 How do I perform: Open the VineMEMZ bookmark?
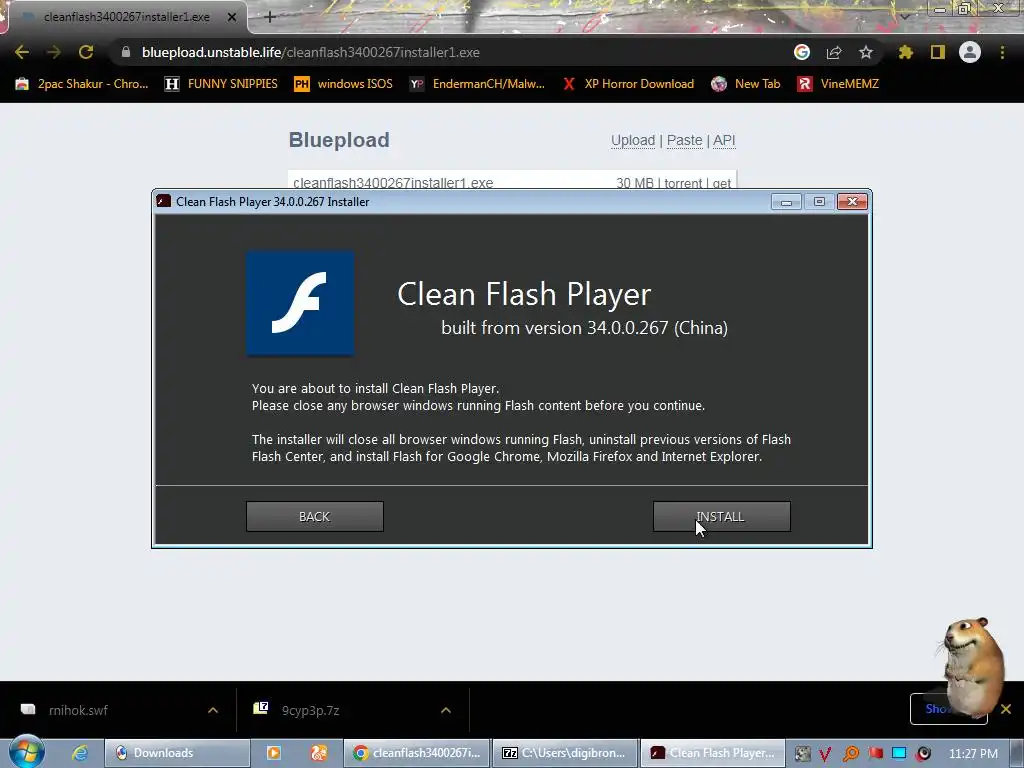pos(839,84)
